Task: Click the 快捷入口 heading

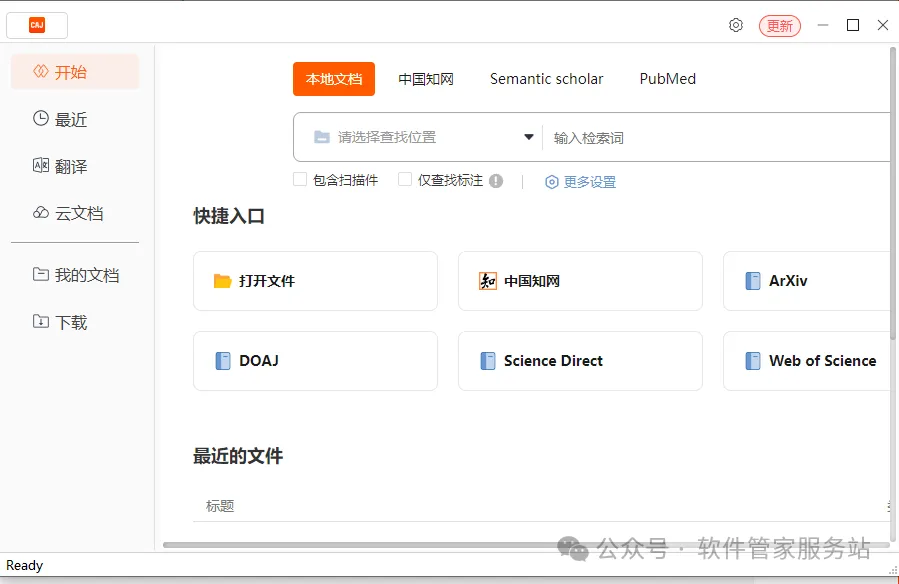Action: pos(229,216)
